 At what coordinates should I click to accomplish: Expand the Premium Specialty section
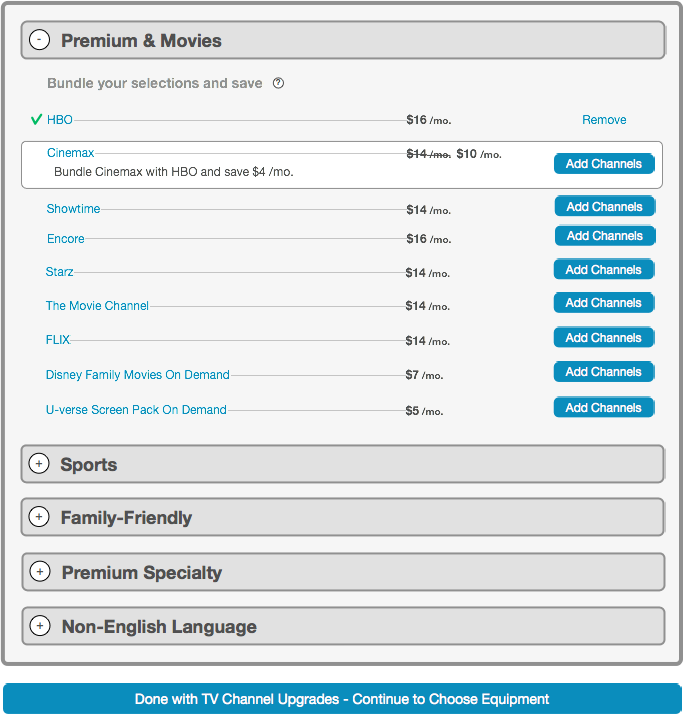(x=40, y=571)
